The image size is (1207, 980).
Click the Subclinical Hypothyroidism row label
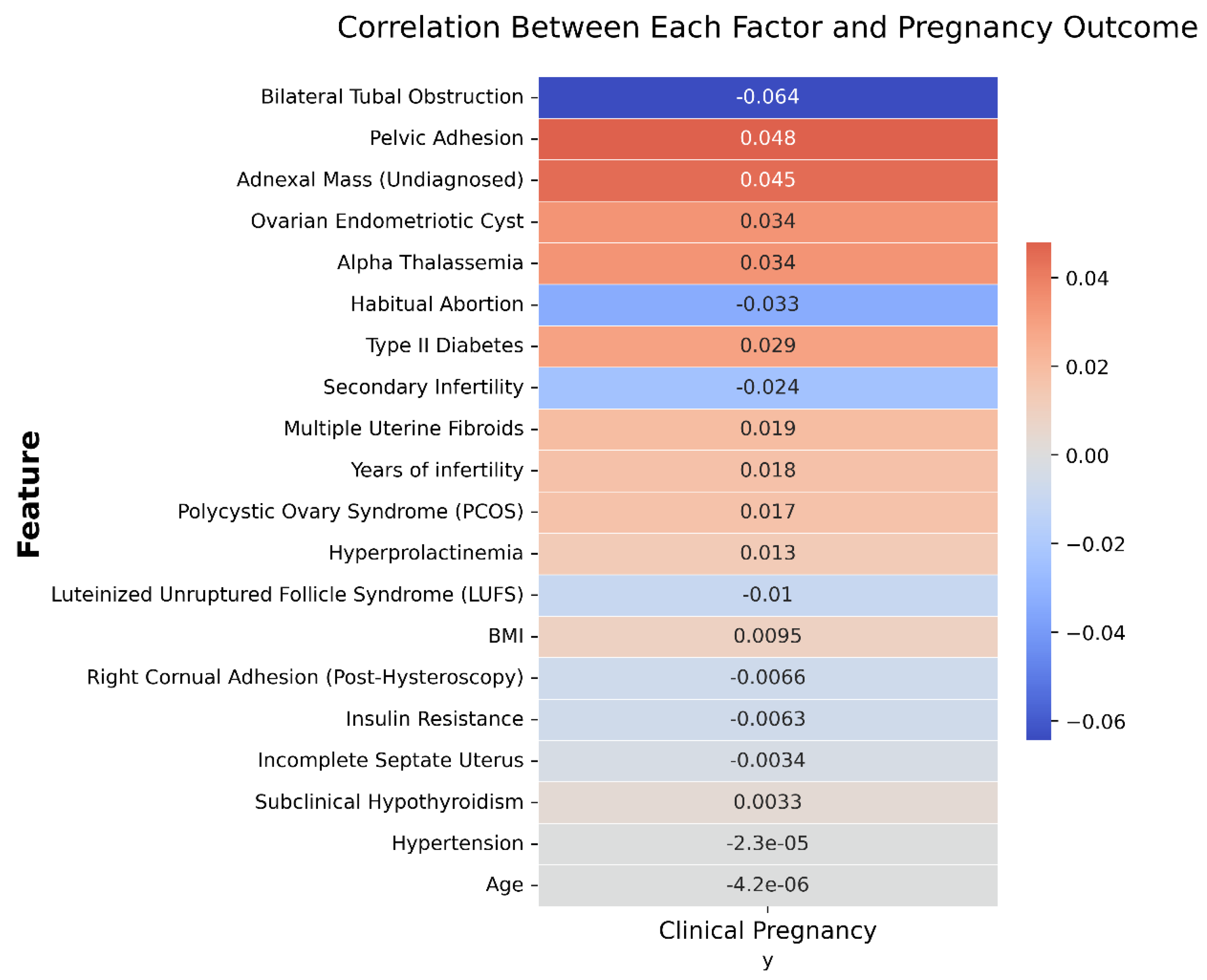pos(388,802)
